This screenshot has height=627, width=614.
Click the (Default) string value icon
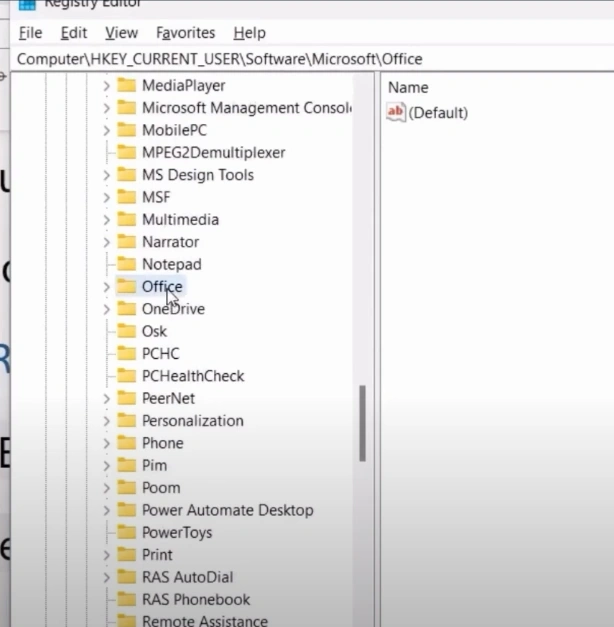[396, 112]
